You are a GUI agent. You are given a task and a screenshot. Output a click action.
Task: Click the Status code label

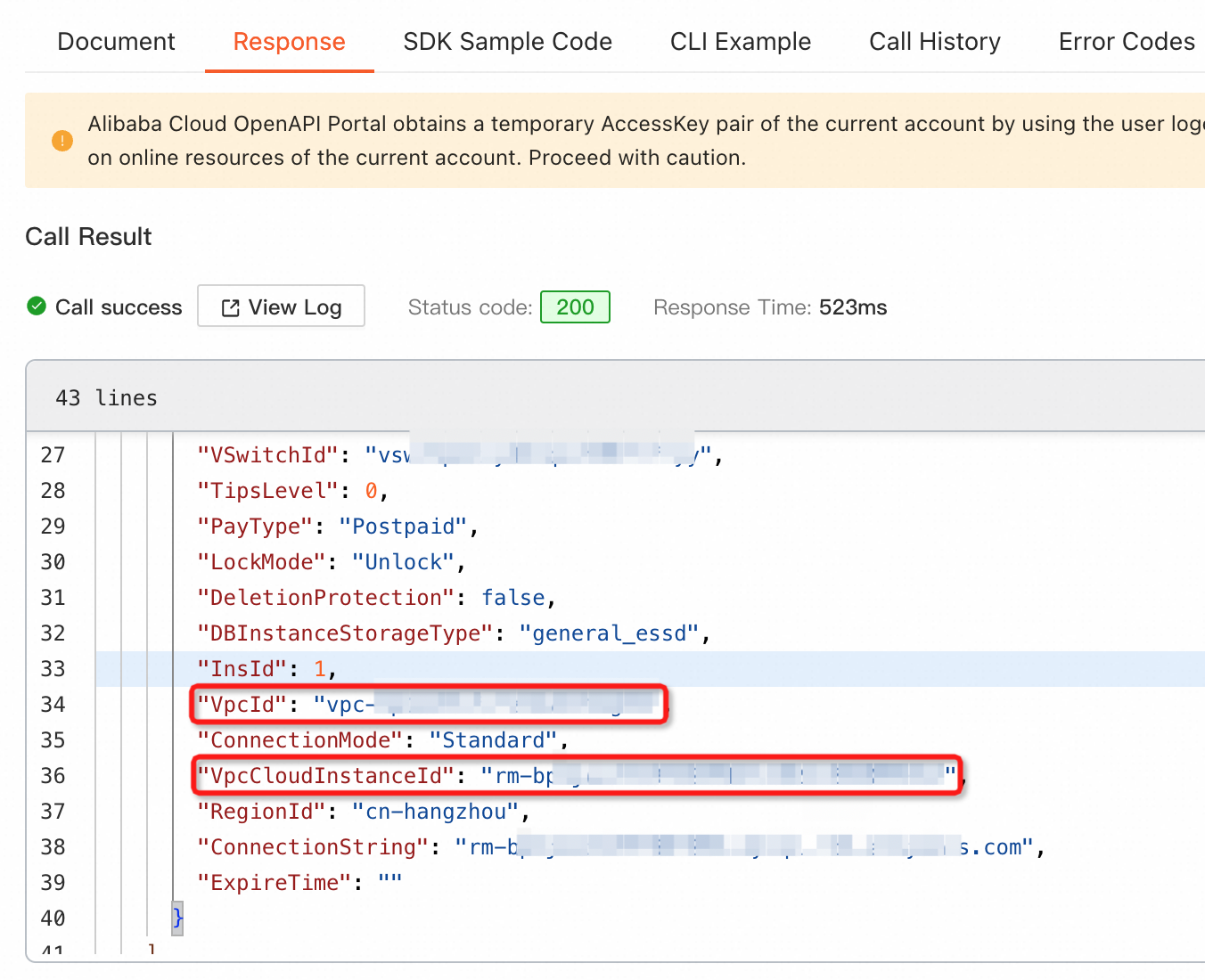click(x=470, y=307)
